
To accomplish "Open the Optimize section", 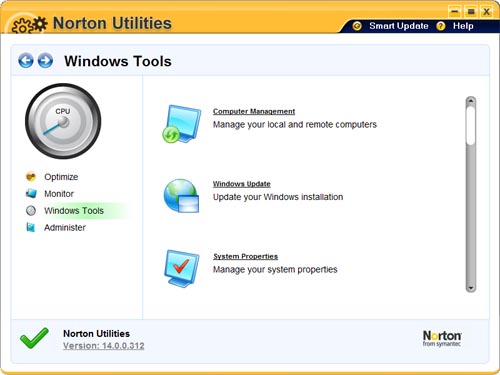I will click(x=61, y=177).
